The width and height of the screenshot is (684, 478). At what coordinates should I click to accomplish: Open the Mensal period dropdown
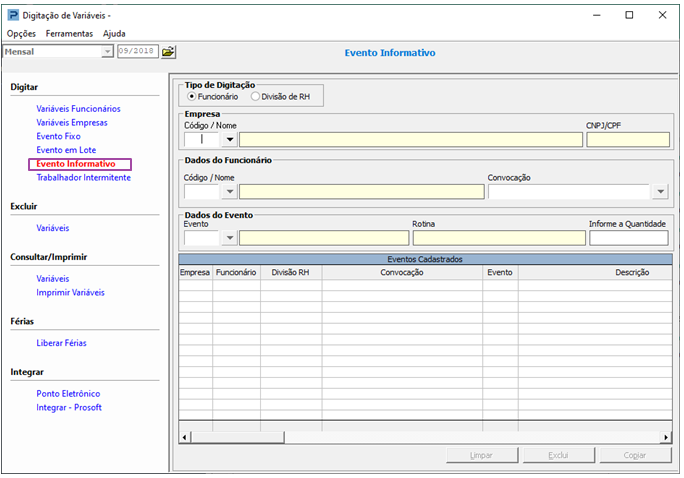[107, 51]
